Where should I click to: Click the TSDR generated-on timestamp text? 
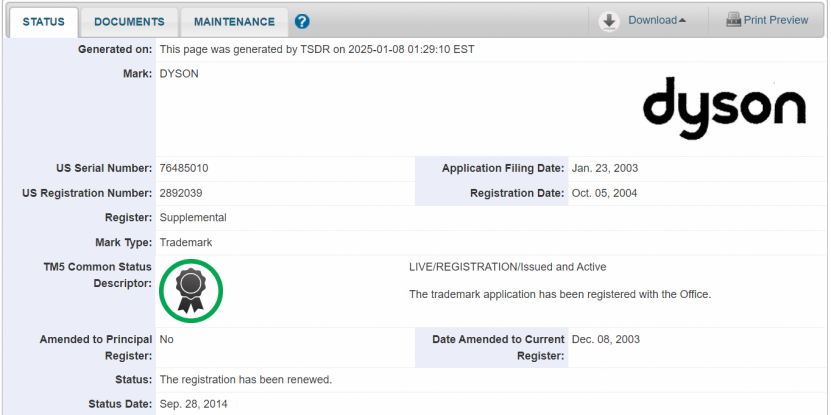pyautogui.click(x=317, y=50)
